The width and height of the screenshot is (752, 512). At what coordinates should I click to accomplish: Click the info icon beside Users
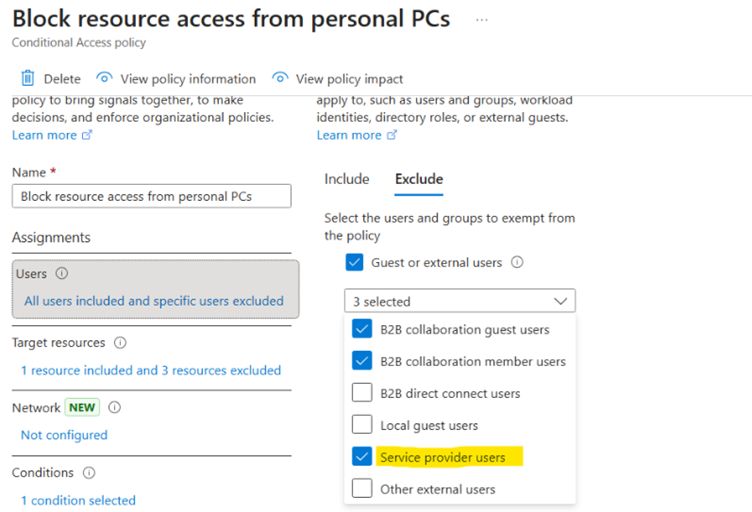[x=62, y=274]
